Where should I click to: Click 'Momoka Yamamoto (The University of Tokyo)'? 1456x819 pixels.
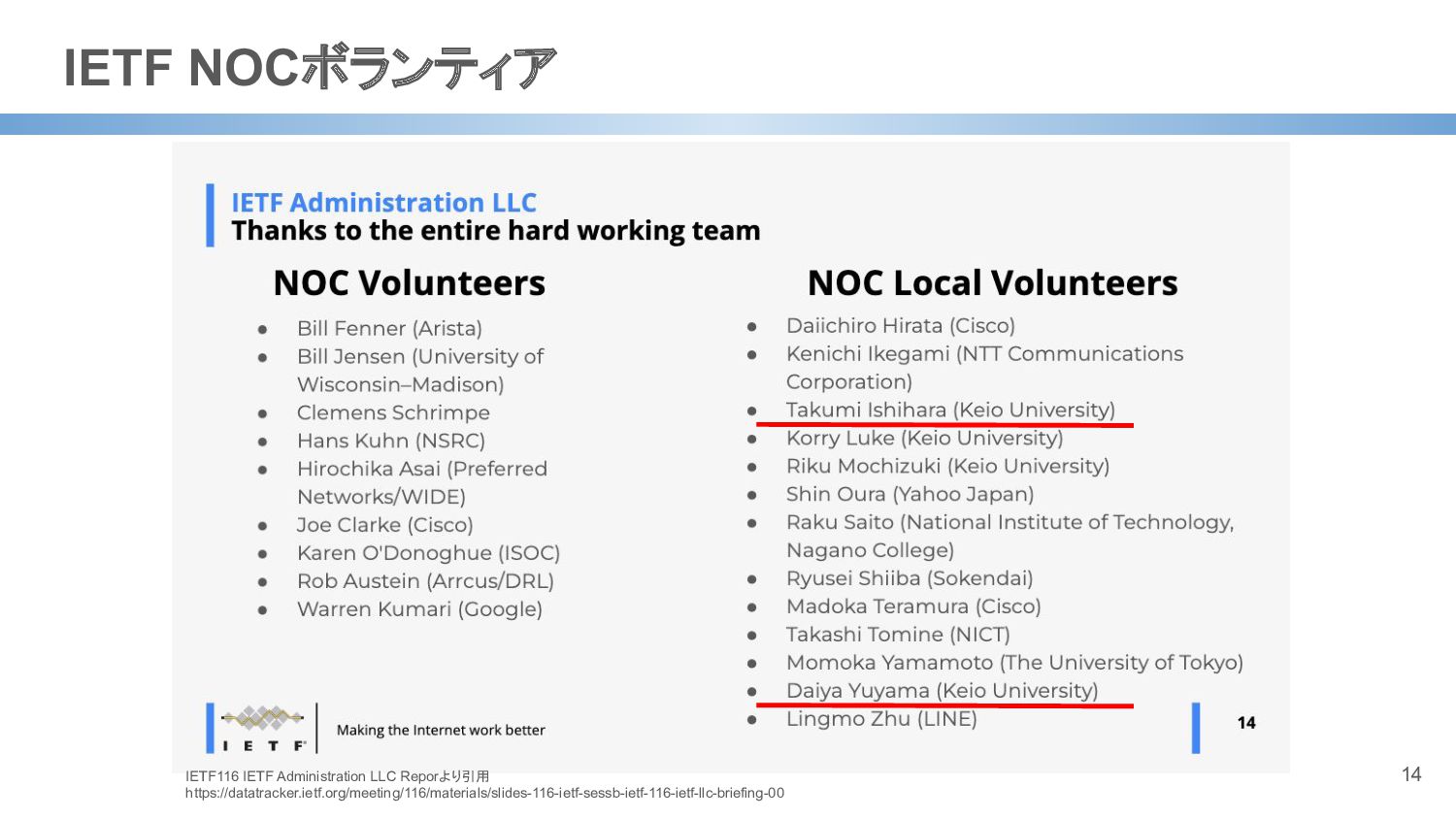1014,664
